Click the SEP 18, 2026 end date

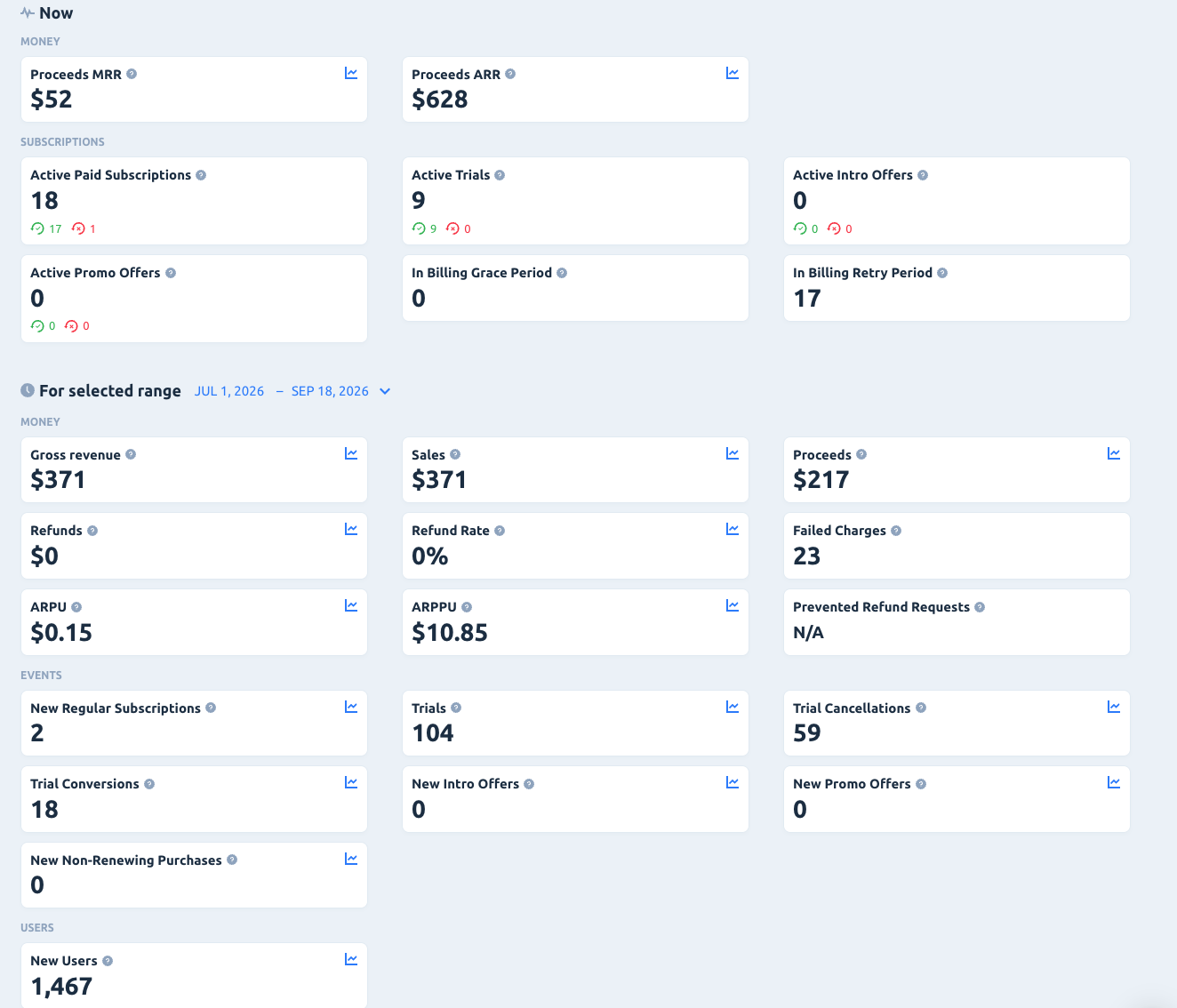tap(330, 391)
